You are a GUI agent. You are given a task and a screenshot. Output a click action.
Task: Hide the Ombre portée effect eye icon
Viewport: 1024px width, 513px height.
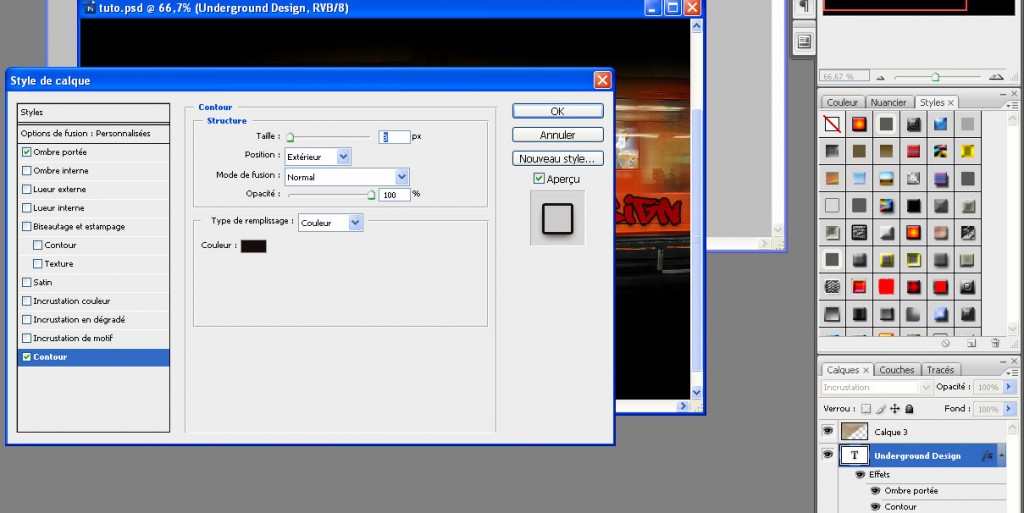(875, 491)
